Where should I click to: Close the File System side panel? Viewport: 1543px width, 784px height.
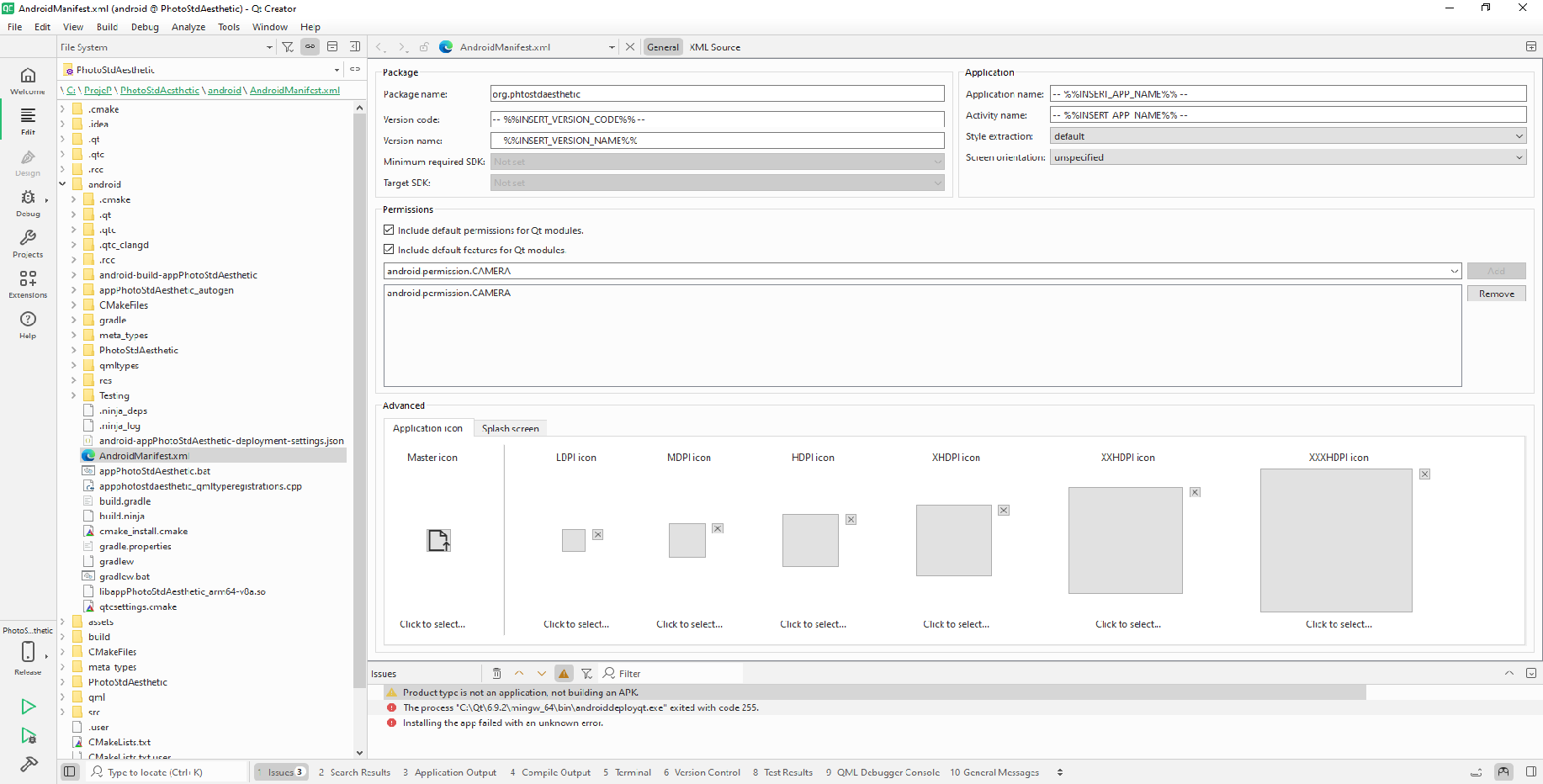coord(355,47)
